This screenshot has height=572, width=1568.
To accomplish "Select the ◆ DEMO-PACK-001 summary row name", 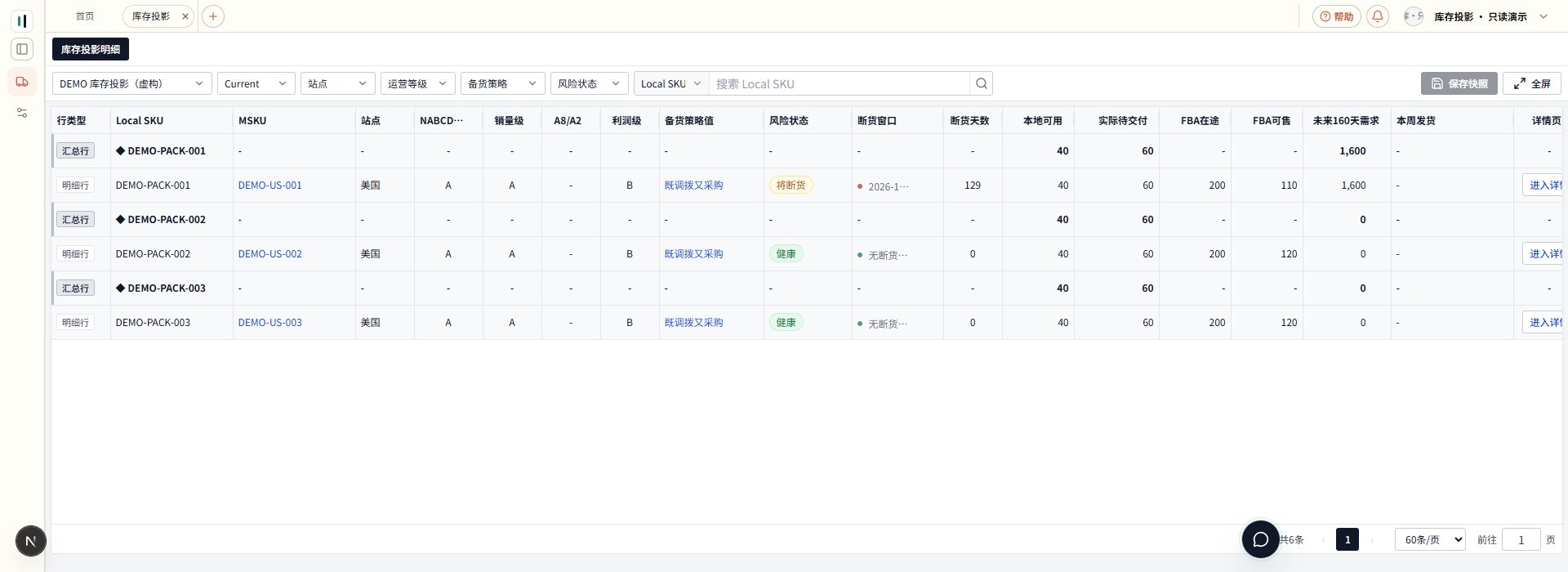I will pos(161,151).
